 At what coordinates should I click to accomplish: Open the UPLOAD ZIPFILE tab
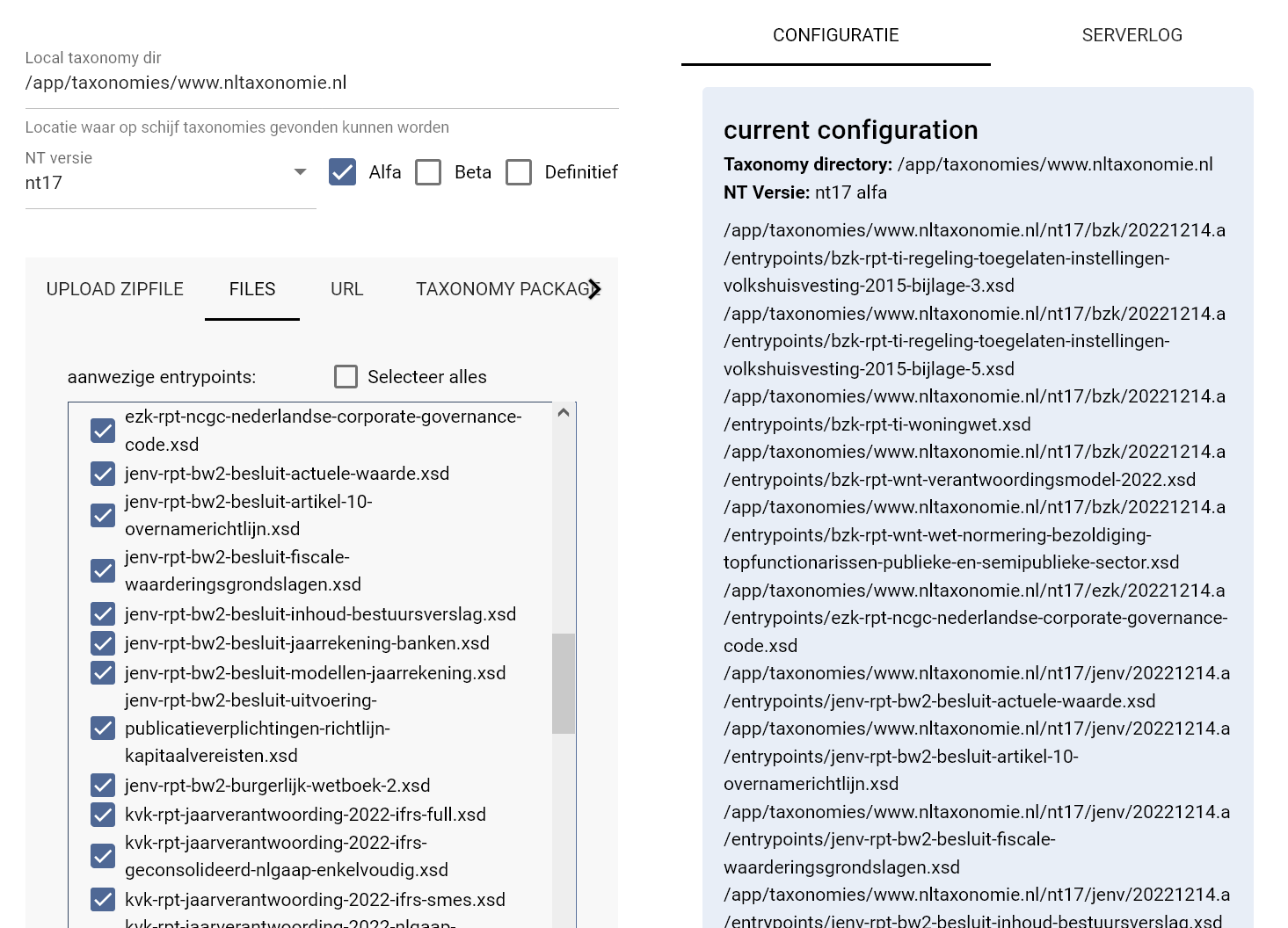tap(115, 289)
